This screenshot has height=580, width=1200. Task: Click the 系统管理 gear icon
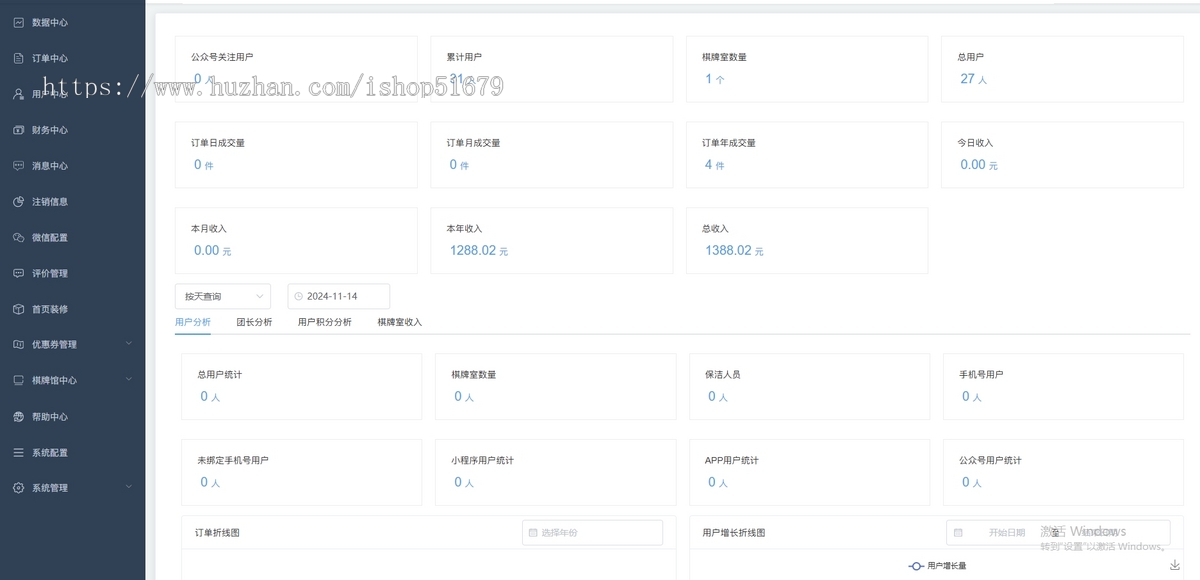(18, 488)
